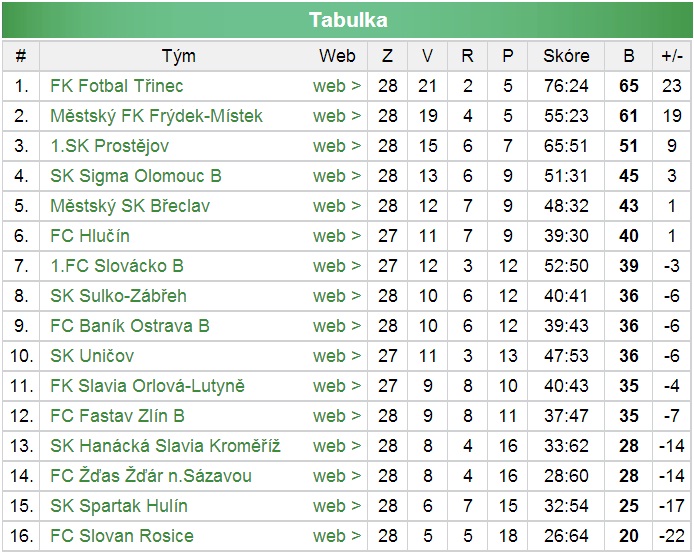Image resolution: width=694 pixels, height=554 pixels.
Task: Open FK Fotbal Třinec team link
Action: click(x=116, y=86)
